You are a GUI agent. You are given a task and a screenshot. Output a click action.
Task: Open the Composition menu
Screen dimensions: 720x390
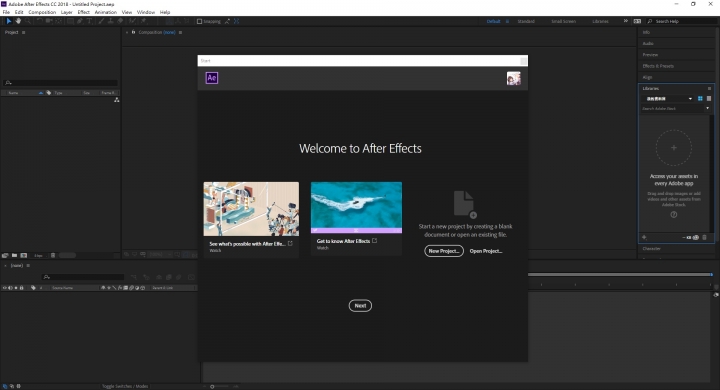pos(42,12)
